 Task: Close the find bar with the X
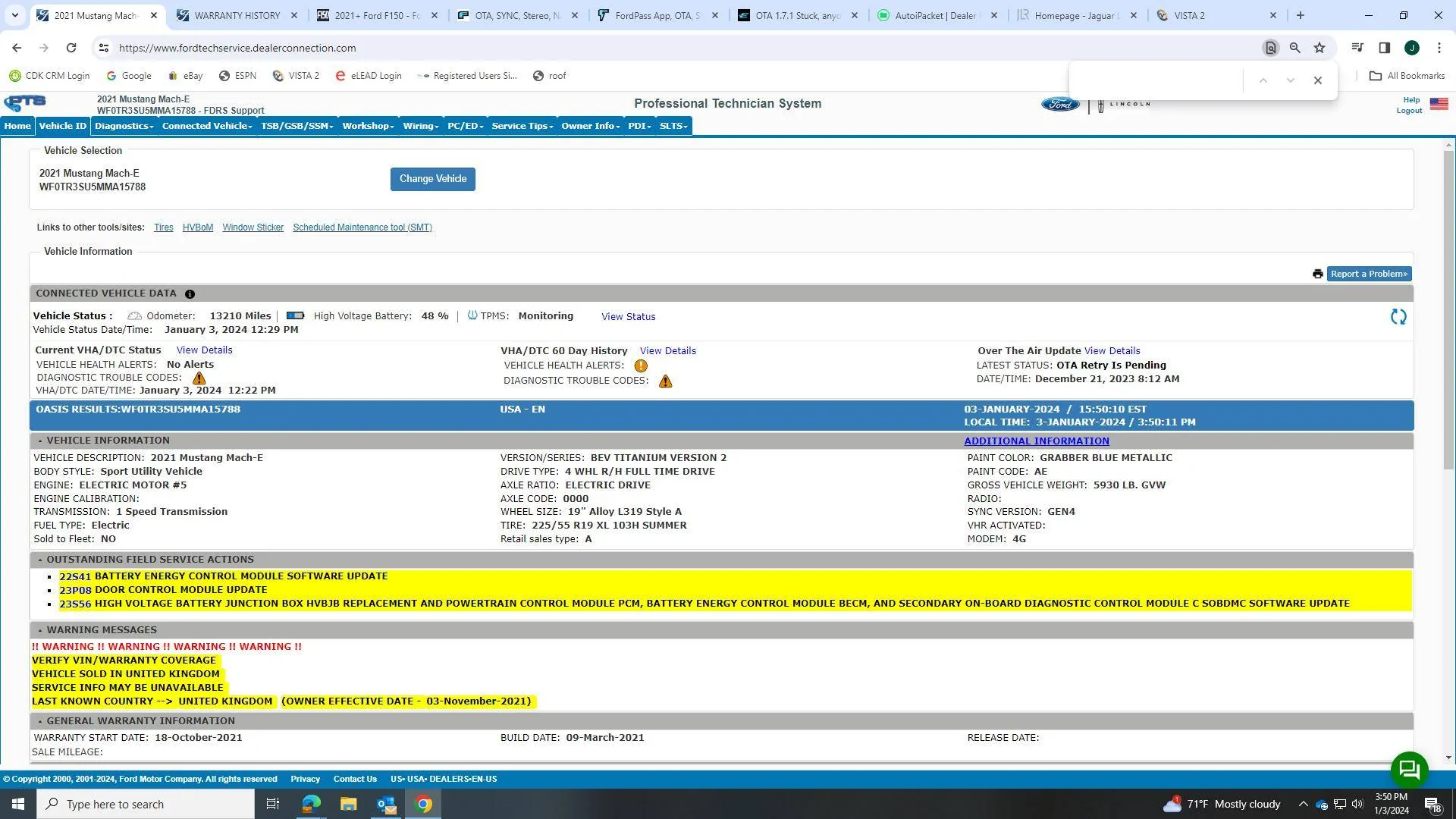[1318, 80]
